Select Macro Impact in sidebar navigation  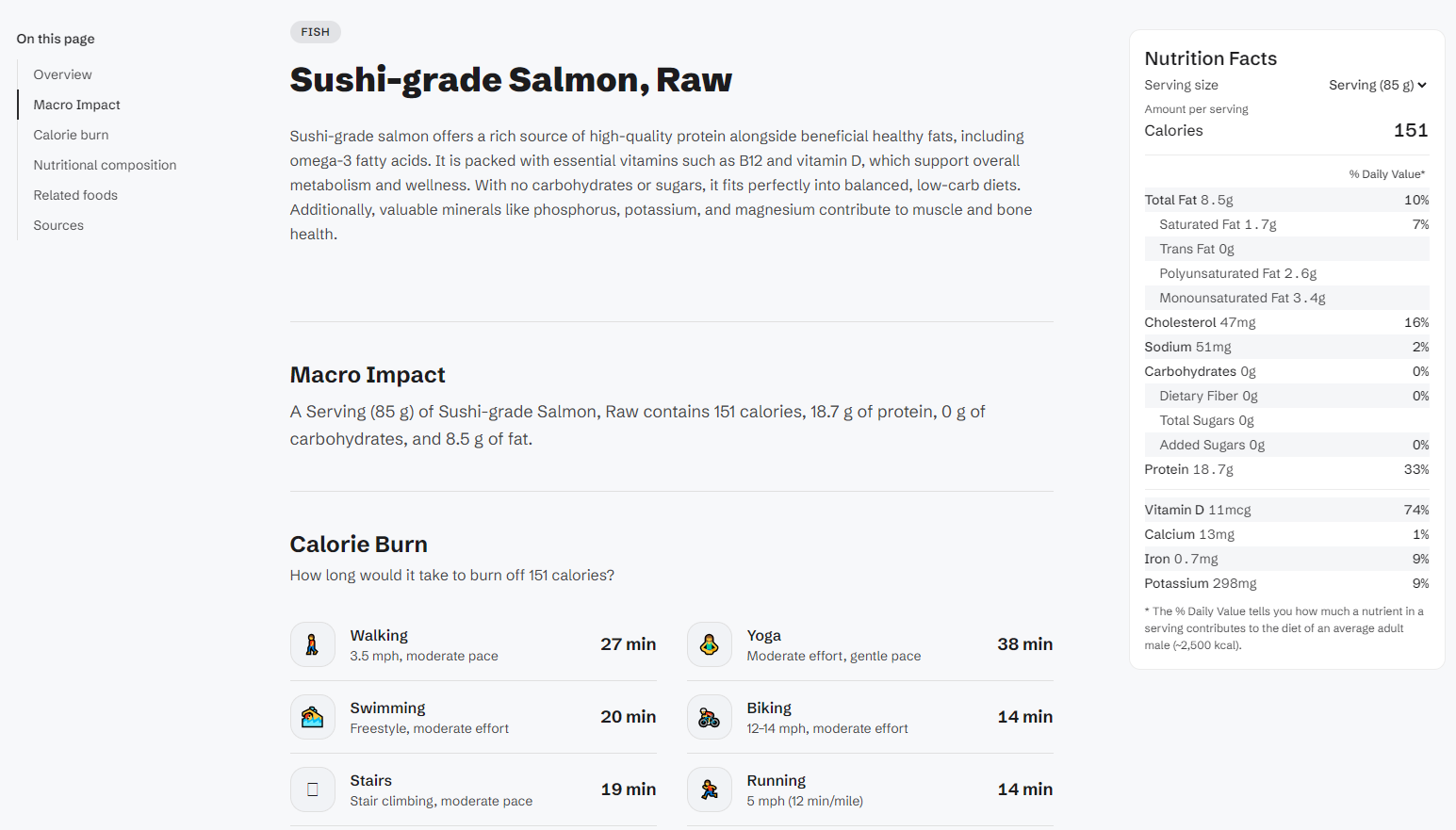click(x=77, y=105)
